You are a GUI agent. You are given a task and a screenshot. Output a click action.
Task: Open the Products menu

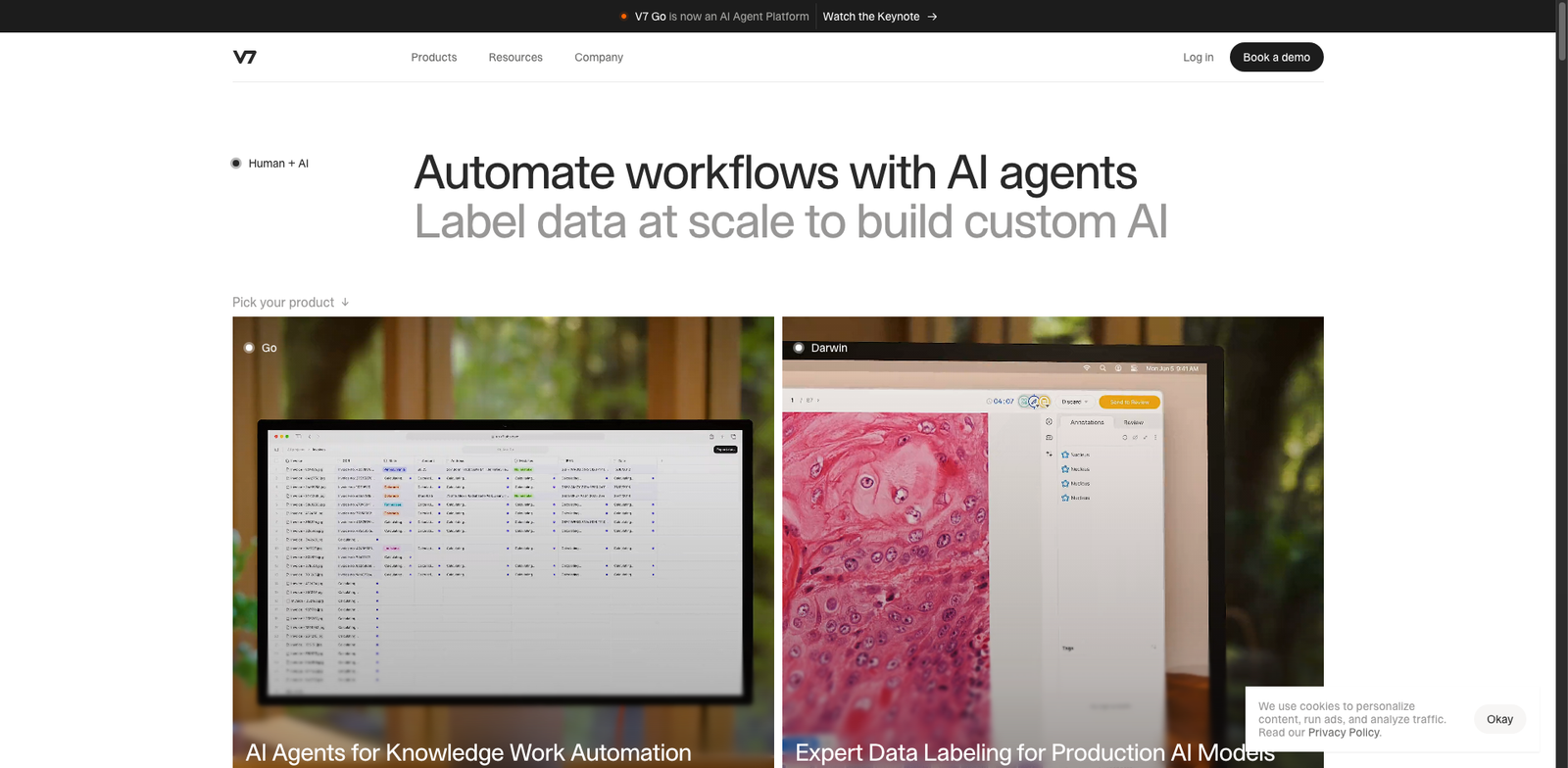pyautogui.click(x=434, y=58)
